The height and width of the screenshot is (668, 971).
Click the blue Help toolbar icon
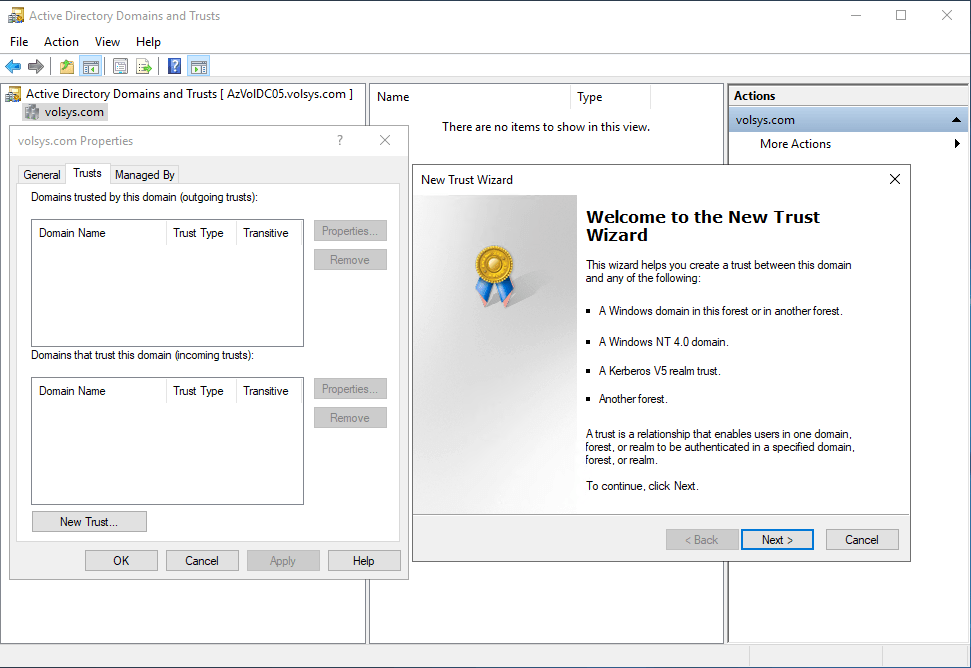tap(174, 67)
